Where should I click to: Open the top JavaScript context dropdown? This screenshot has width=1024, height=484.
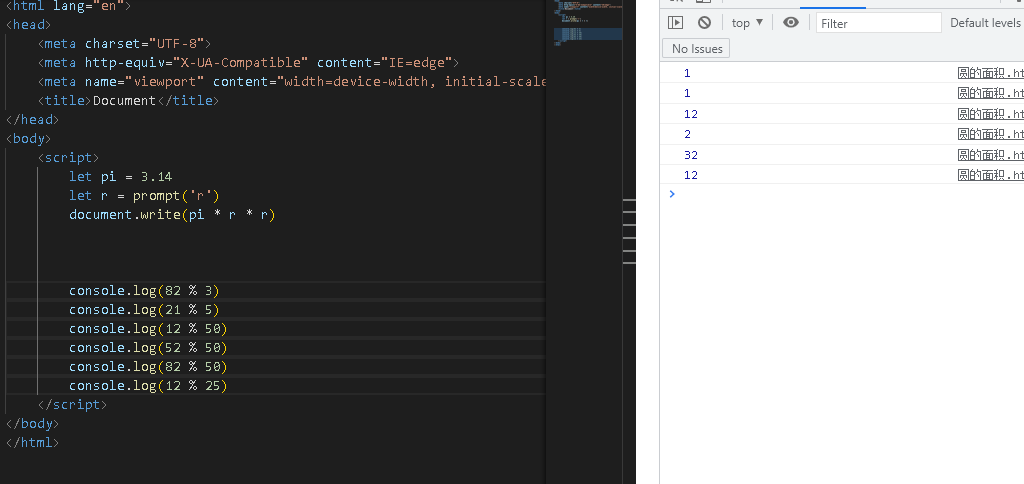click(x=748, y=23)
